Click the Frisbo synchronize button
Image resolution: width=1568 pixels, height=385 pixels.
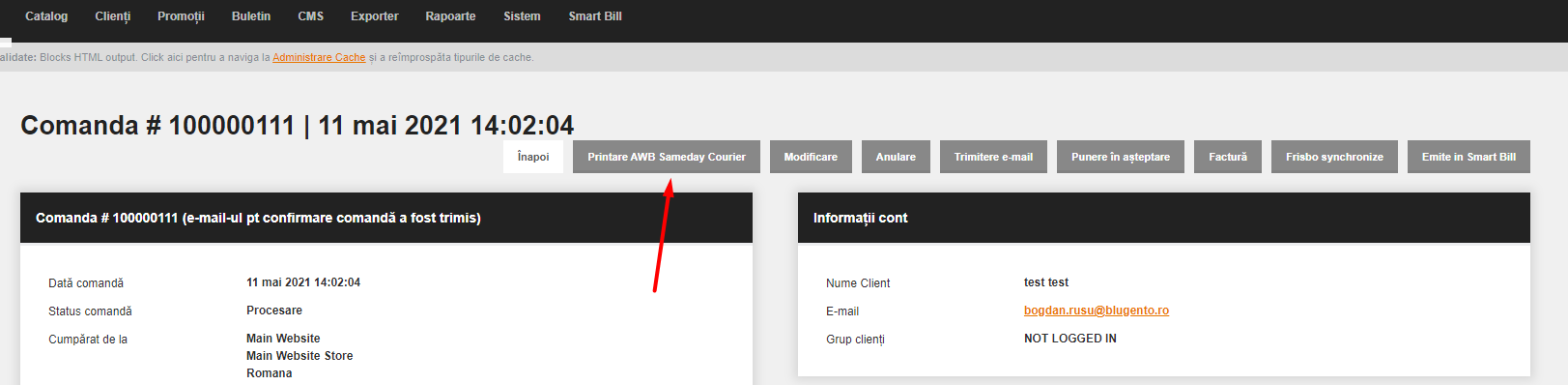click(x=1334, y=157)
